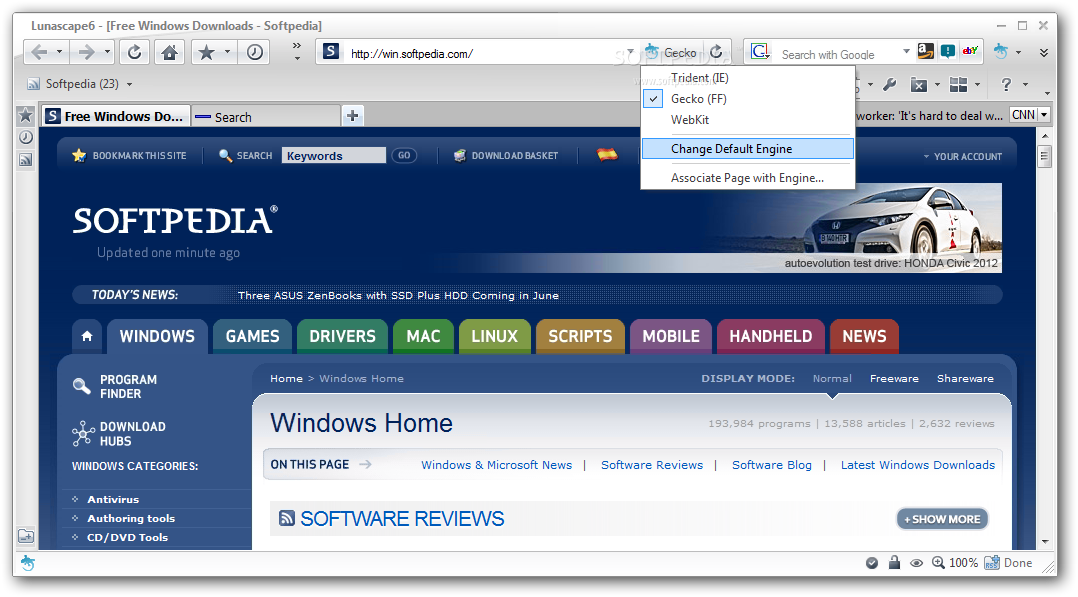Open the Games category tab
1078x597 pixels.
252,336
